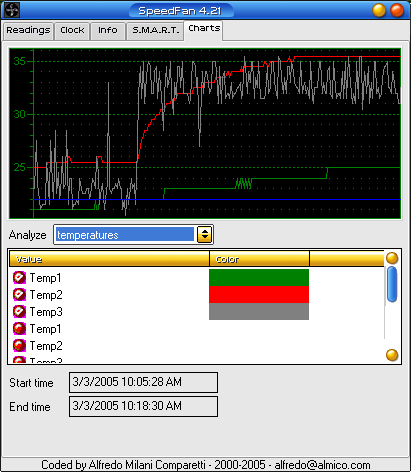Click the End time field
Viewport: 411px width, 472px height.
pyautogui.click(x=143, y=406)
